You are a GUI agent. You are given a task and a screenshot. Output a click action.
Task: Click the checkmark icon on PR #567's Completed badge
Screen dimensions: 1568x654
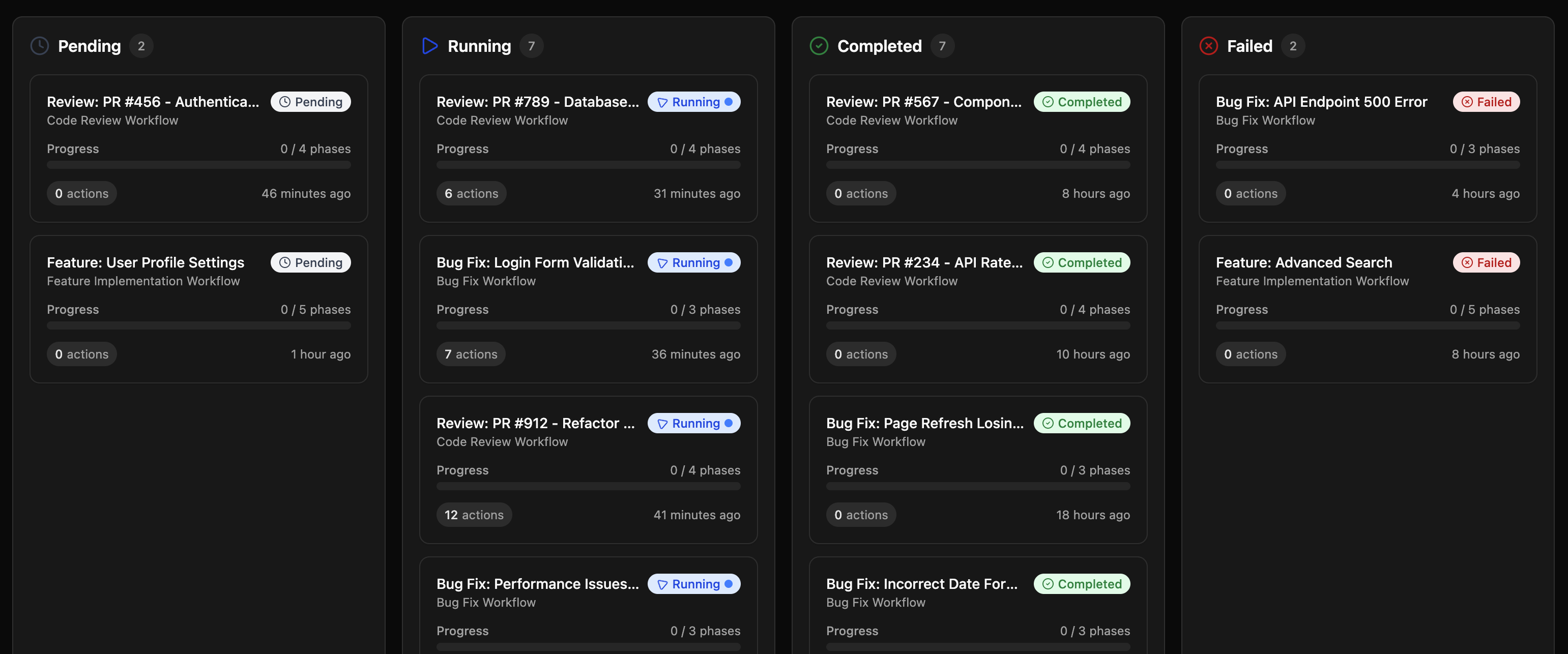click(x=1048, y=102)
